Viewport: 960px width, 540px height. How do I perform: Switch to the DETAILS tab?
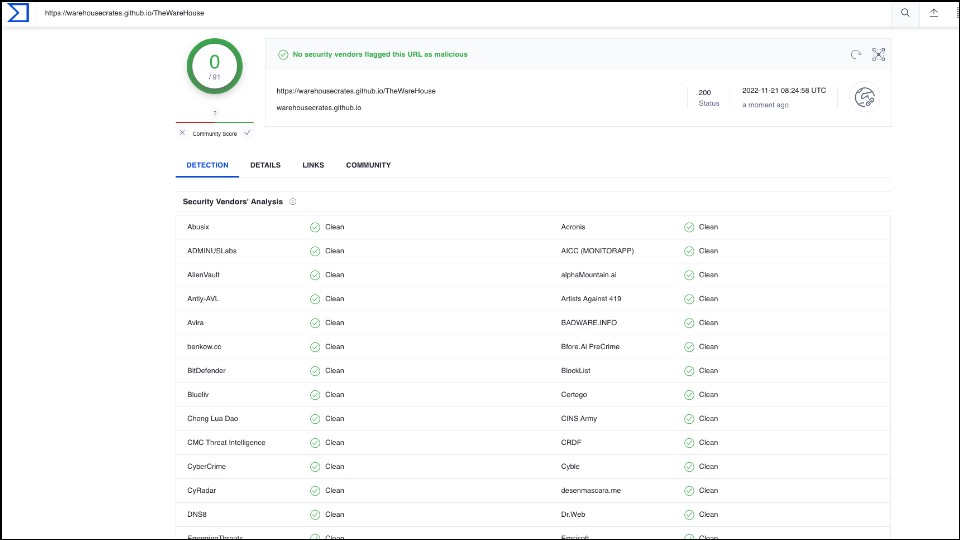(x=265, y=165)
